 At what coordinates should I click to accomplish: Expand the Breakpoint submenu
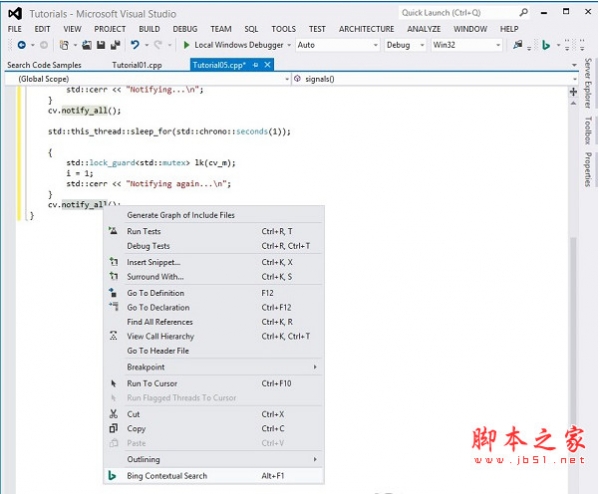coord(214,367)
